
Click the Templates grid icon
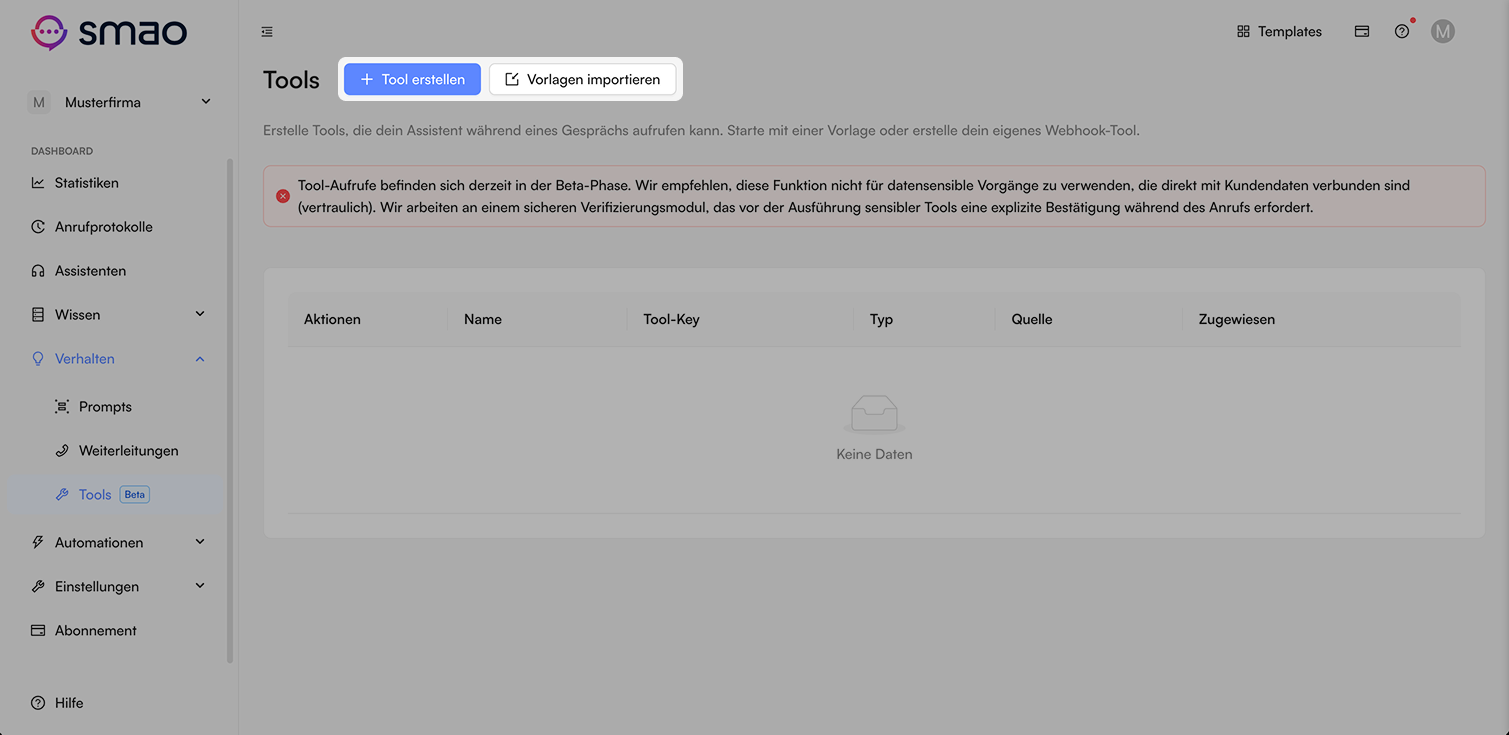click(1243, 32)
